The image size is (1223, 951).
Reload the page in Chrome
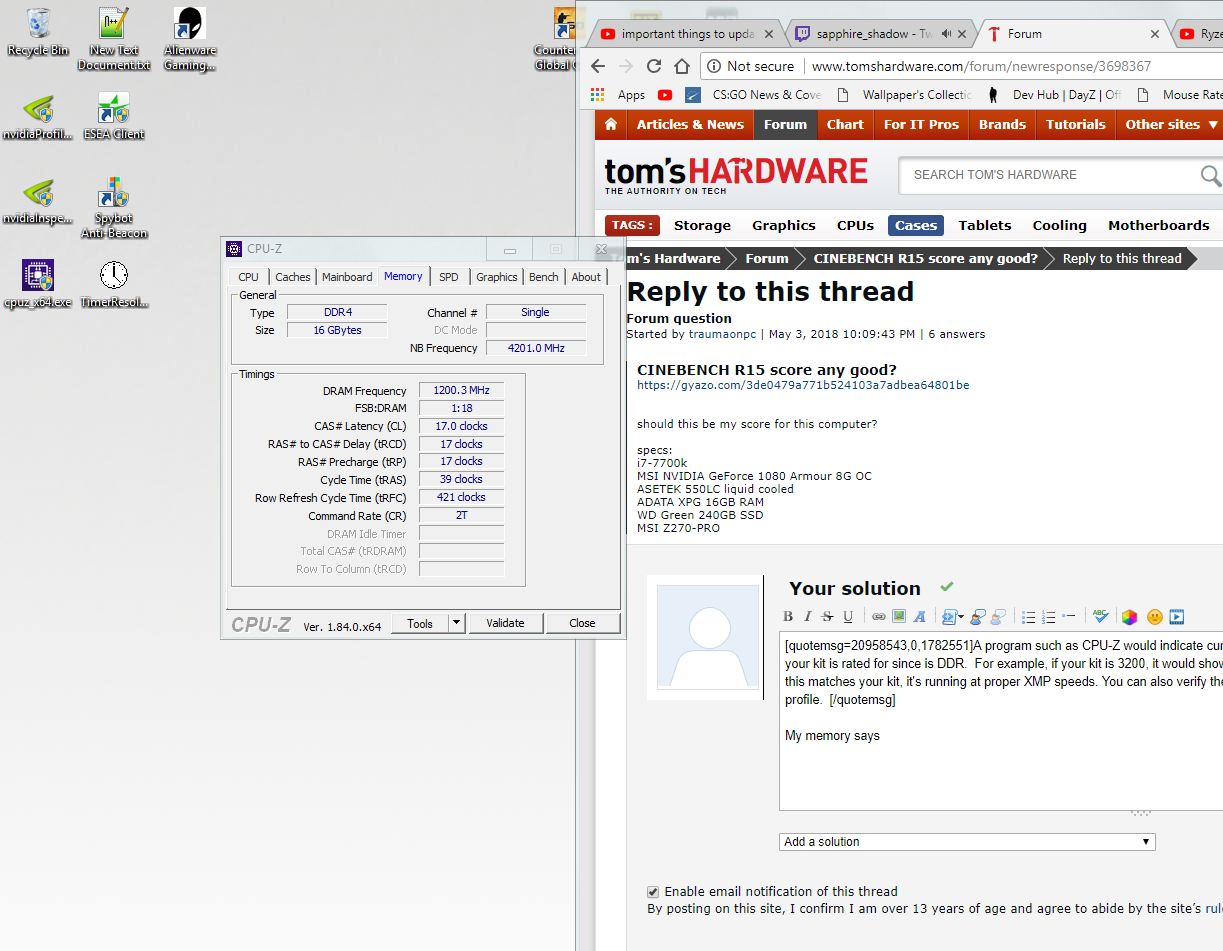[654, 66]
